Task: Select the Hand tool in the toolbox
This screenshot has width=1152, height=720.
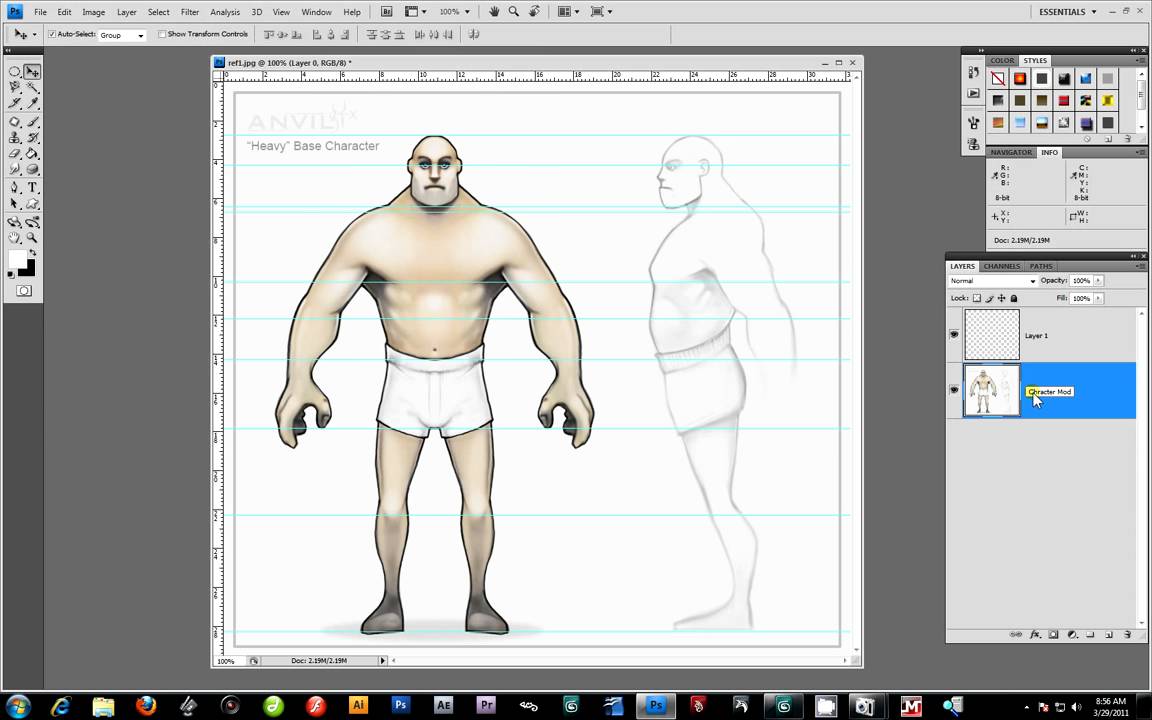Action: click(x=14, y=237)
